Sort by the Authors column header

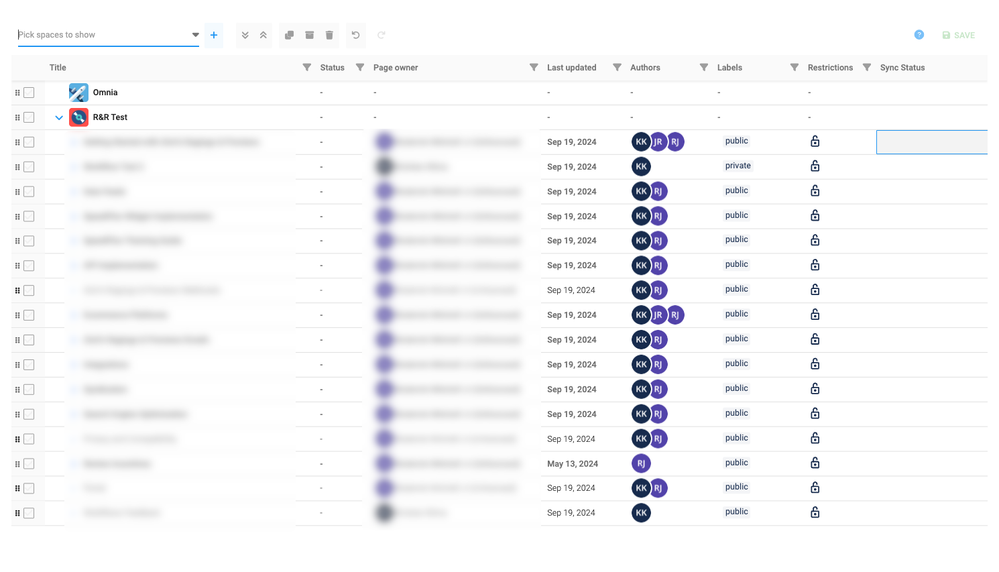pyautogui.click(x=645, y=68)
